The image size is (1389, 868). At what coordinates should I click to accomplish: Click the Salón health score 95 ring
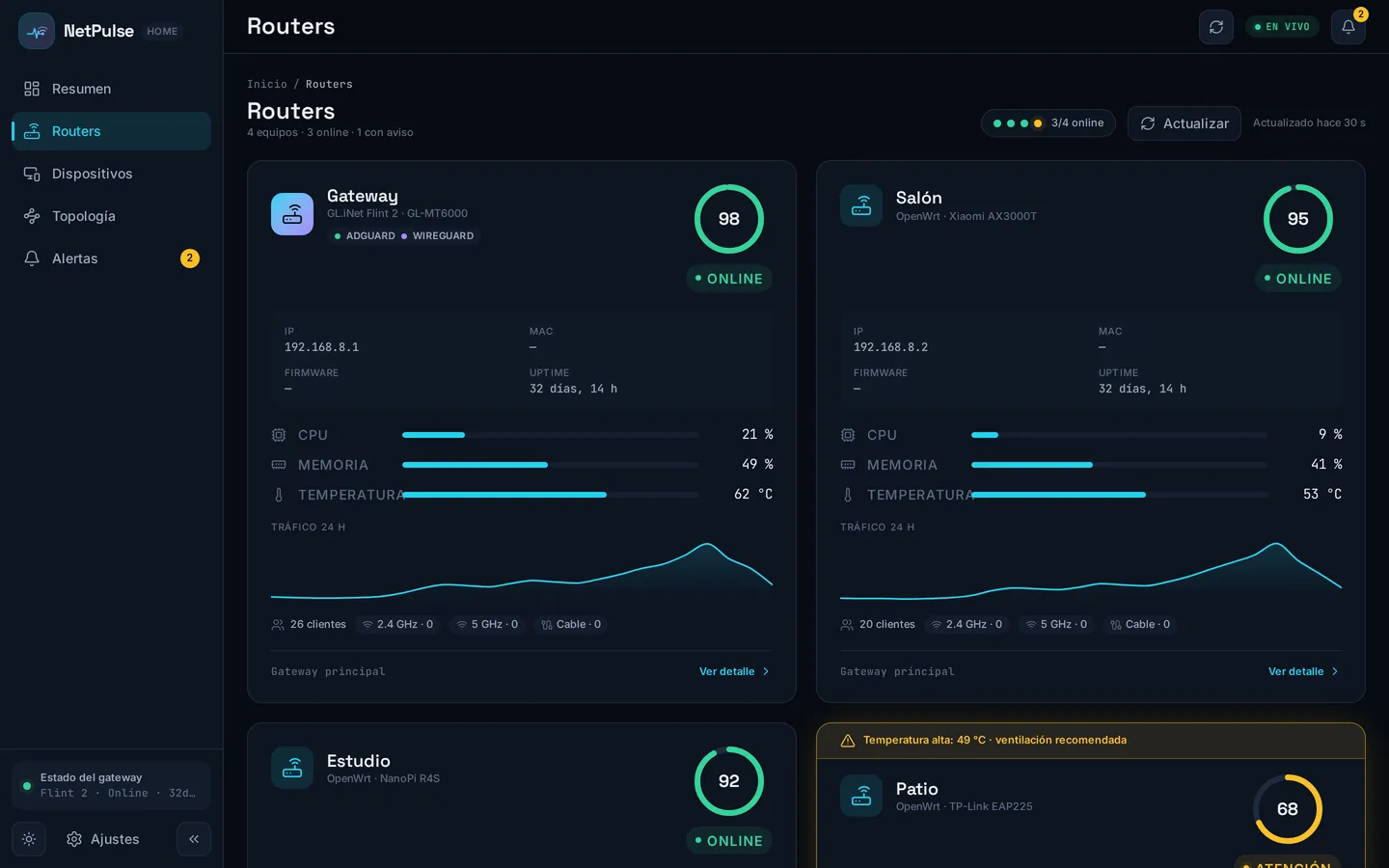click(x=1298, y=219)
